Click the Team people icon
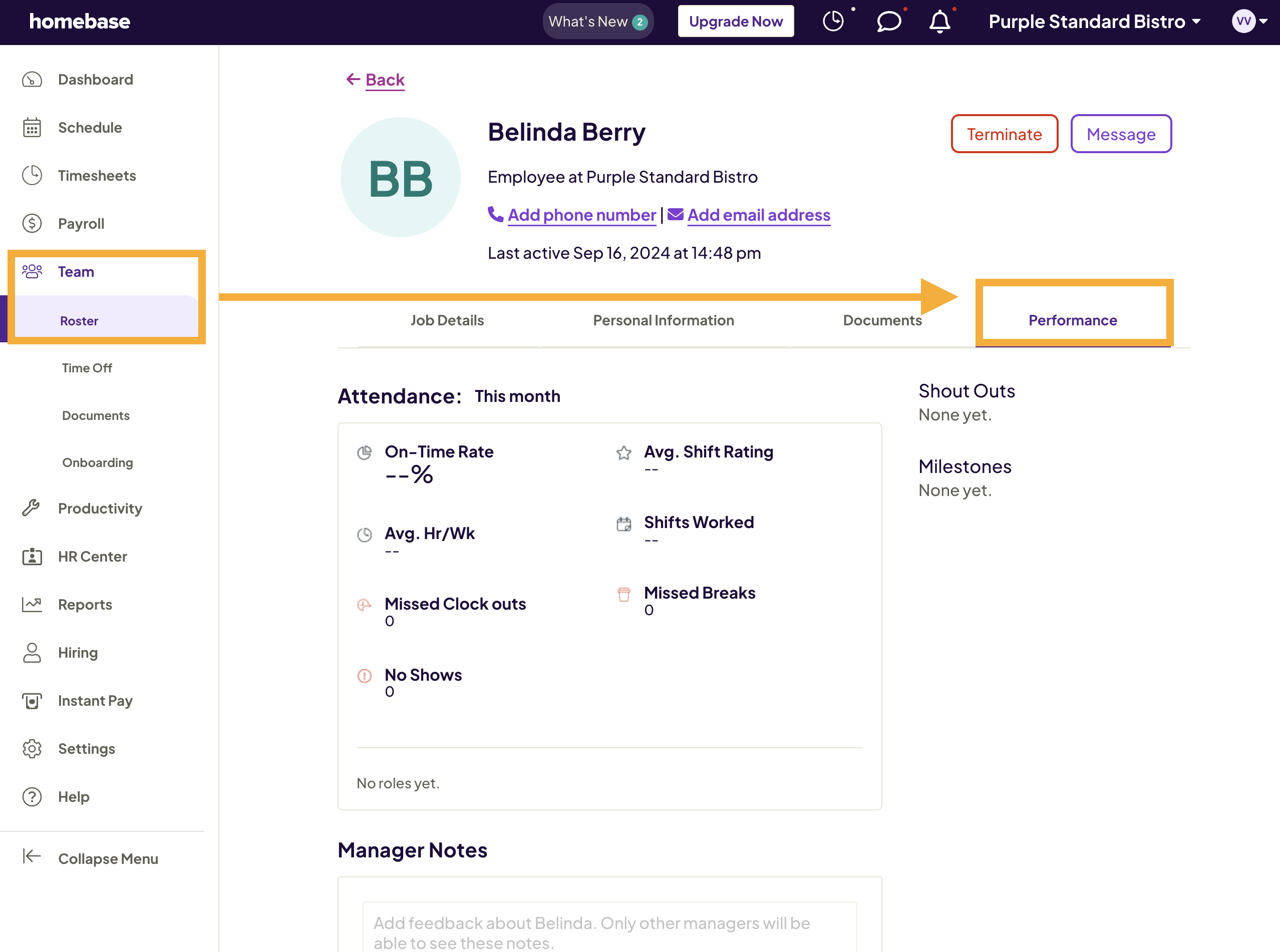The height and width of the screenshot is (952, 1280). [32, 271]
